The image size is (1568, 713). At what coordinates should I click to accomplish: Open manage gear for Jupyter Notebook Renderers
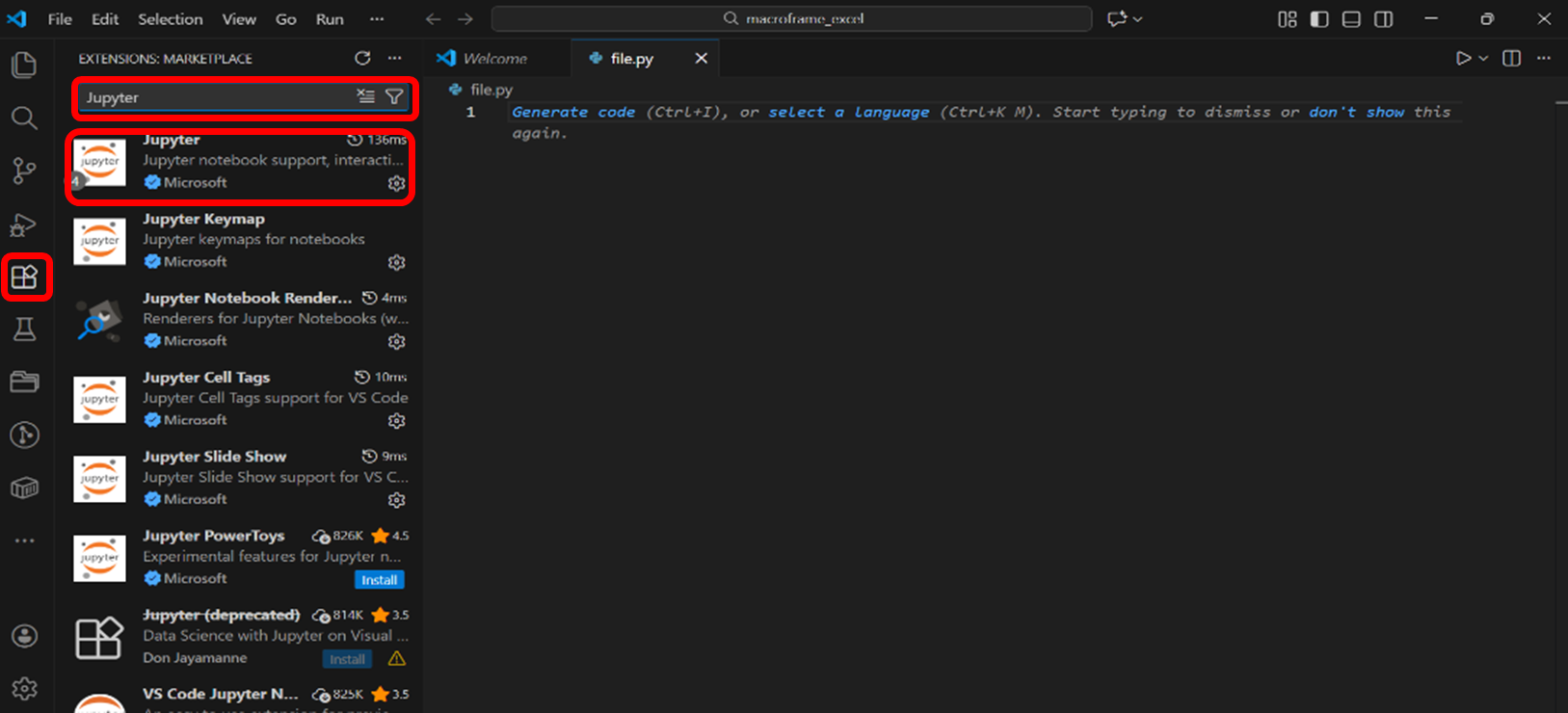(x=396, y=341)
